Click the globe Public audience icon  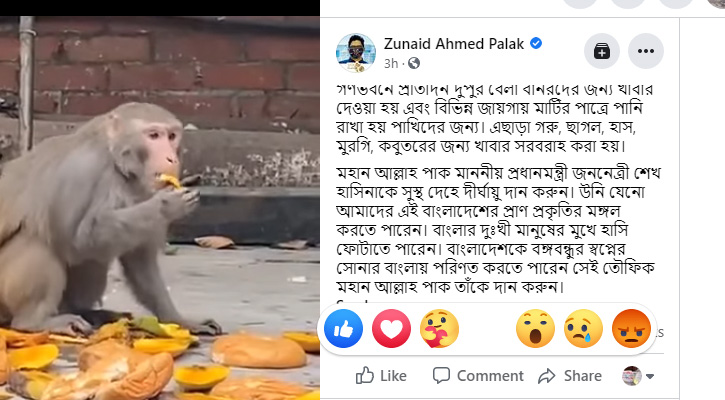pyautogui.click(x=414, y=63)
